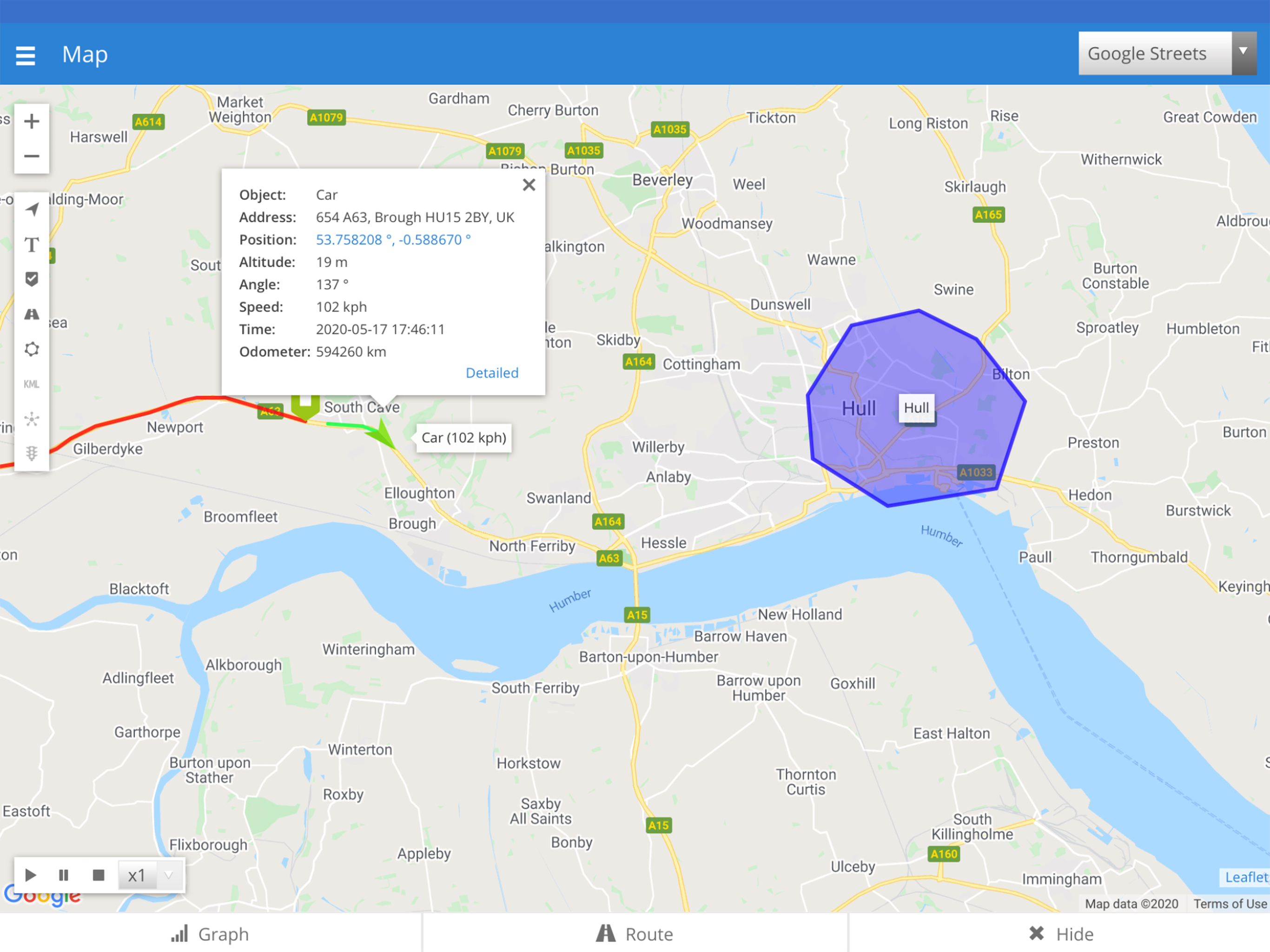The width and height of the screenshot is (1270, 952).
Task: Click the Cottingham label
Action: (x=701, y=364)
